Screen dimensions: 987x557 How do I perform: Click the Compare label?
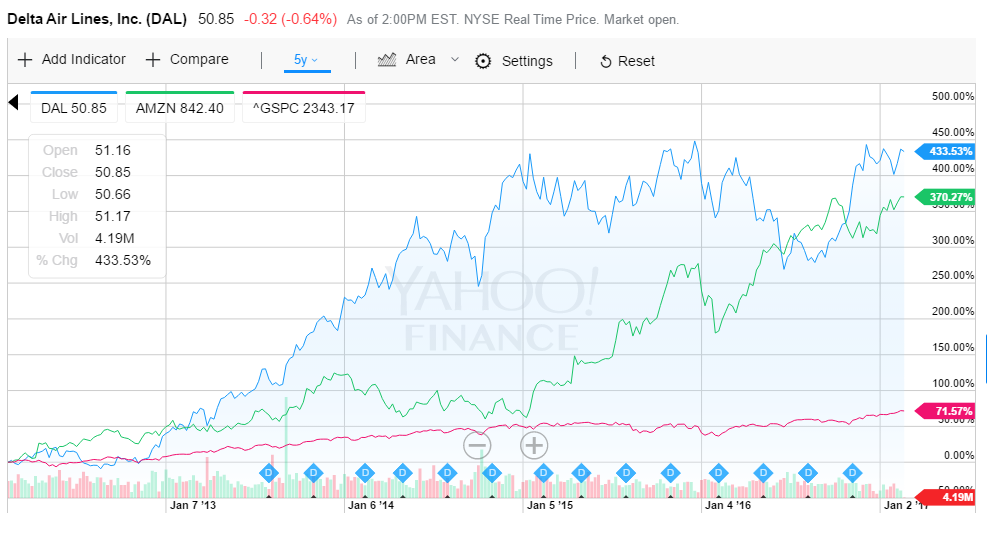pyautogui.click(x=199, y=59)
